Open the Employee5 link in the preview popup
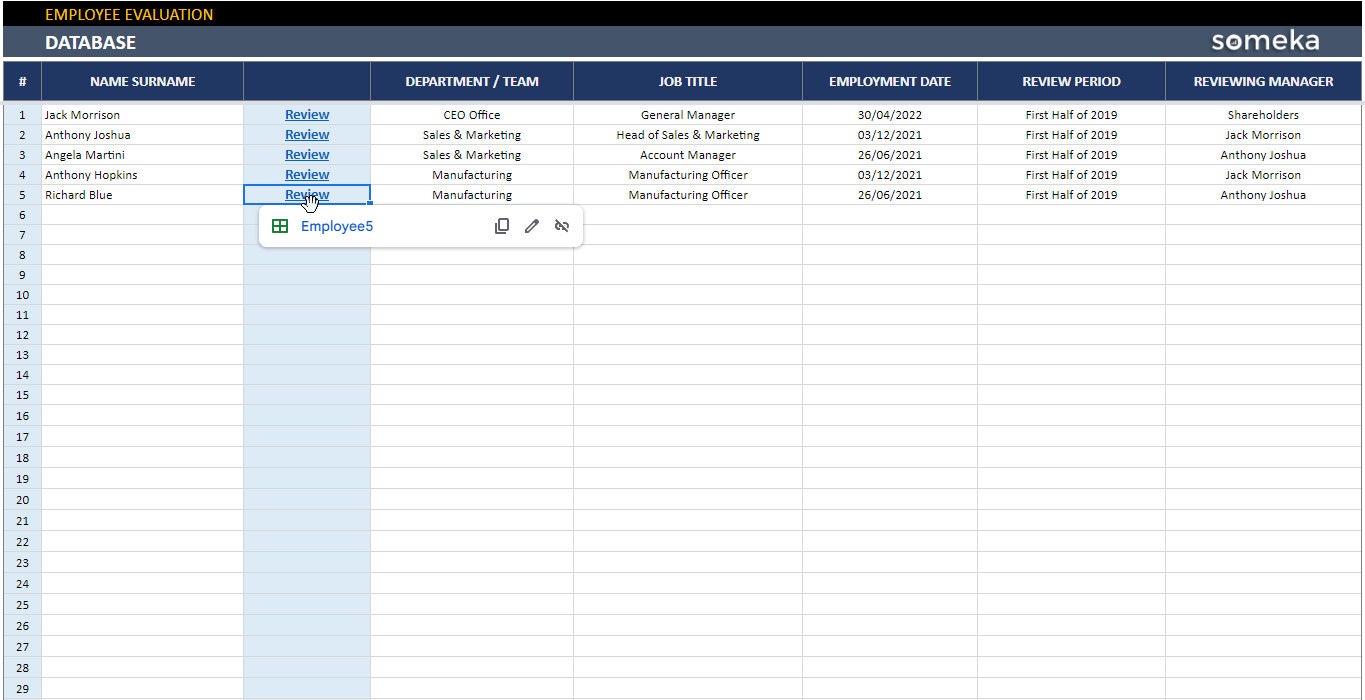The height and width of the screenshot is (700, 1365). point(337,226)
